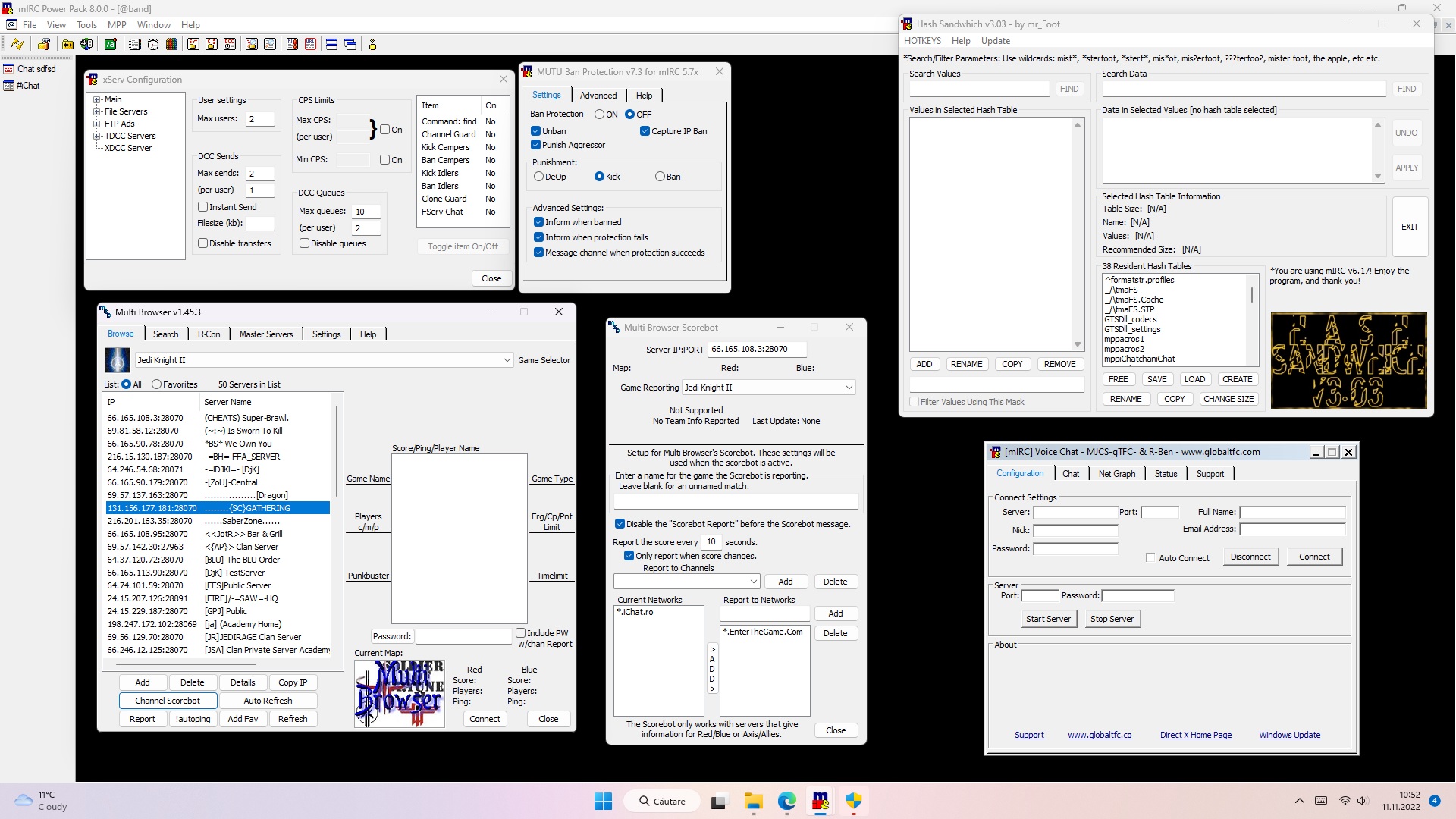The width and height of the screenshot is (1456, 819).
Task: Open the MPP menu in mIRC
Action: [x=117, y=25]
